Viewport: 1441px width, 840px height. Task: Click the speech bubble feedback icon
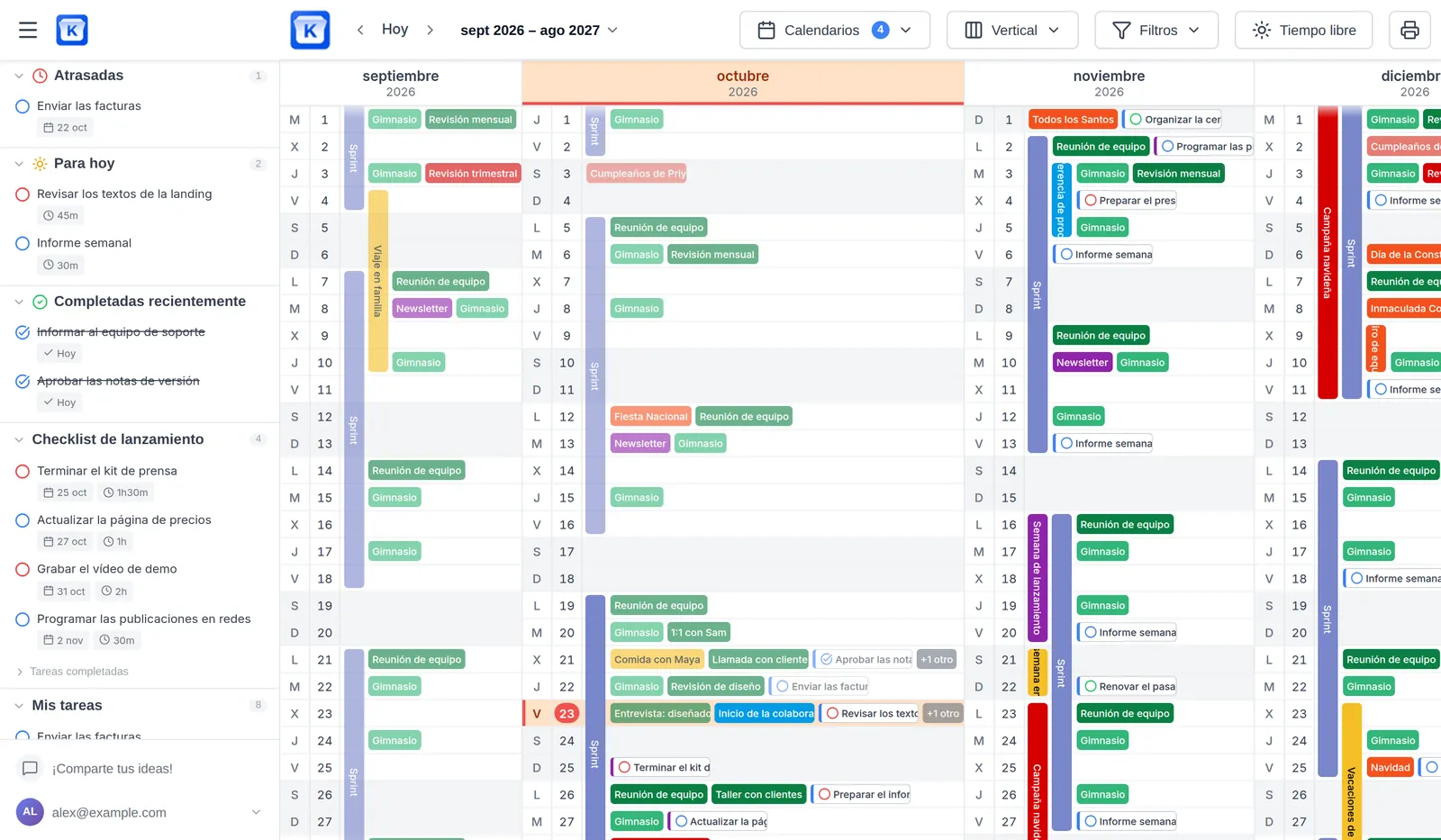[30, 769]
